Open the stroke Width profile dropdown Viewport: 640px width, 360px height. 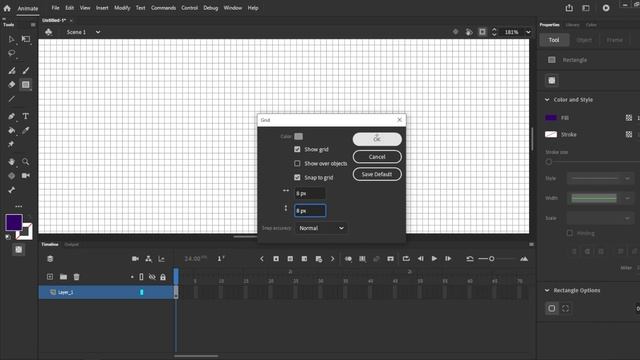pyautogui.click(x=600, y=198)
